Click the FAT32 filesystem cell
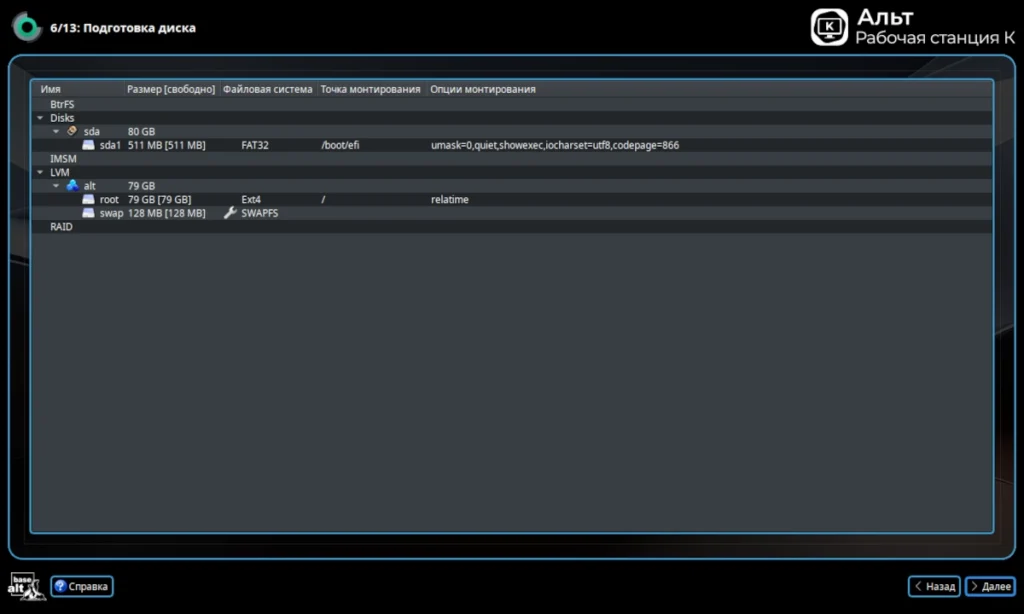1024x614 pixels. coord(255,145)
